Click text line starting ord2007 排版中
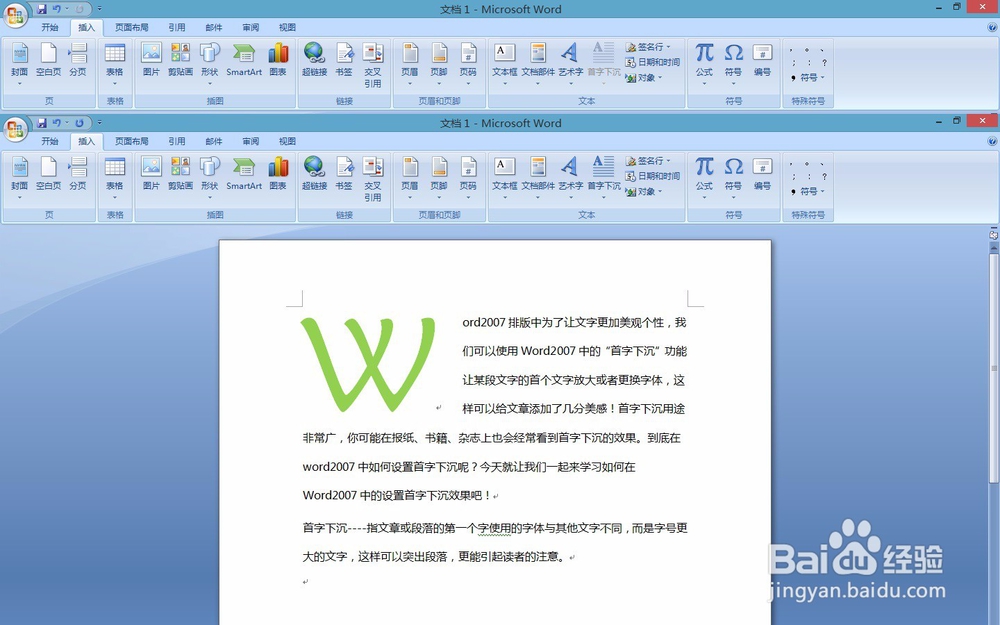Image resolution: width=1000 pixels, height=625 pixels. [x=574, y=323]
